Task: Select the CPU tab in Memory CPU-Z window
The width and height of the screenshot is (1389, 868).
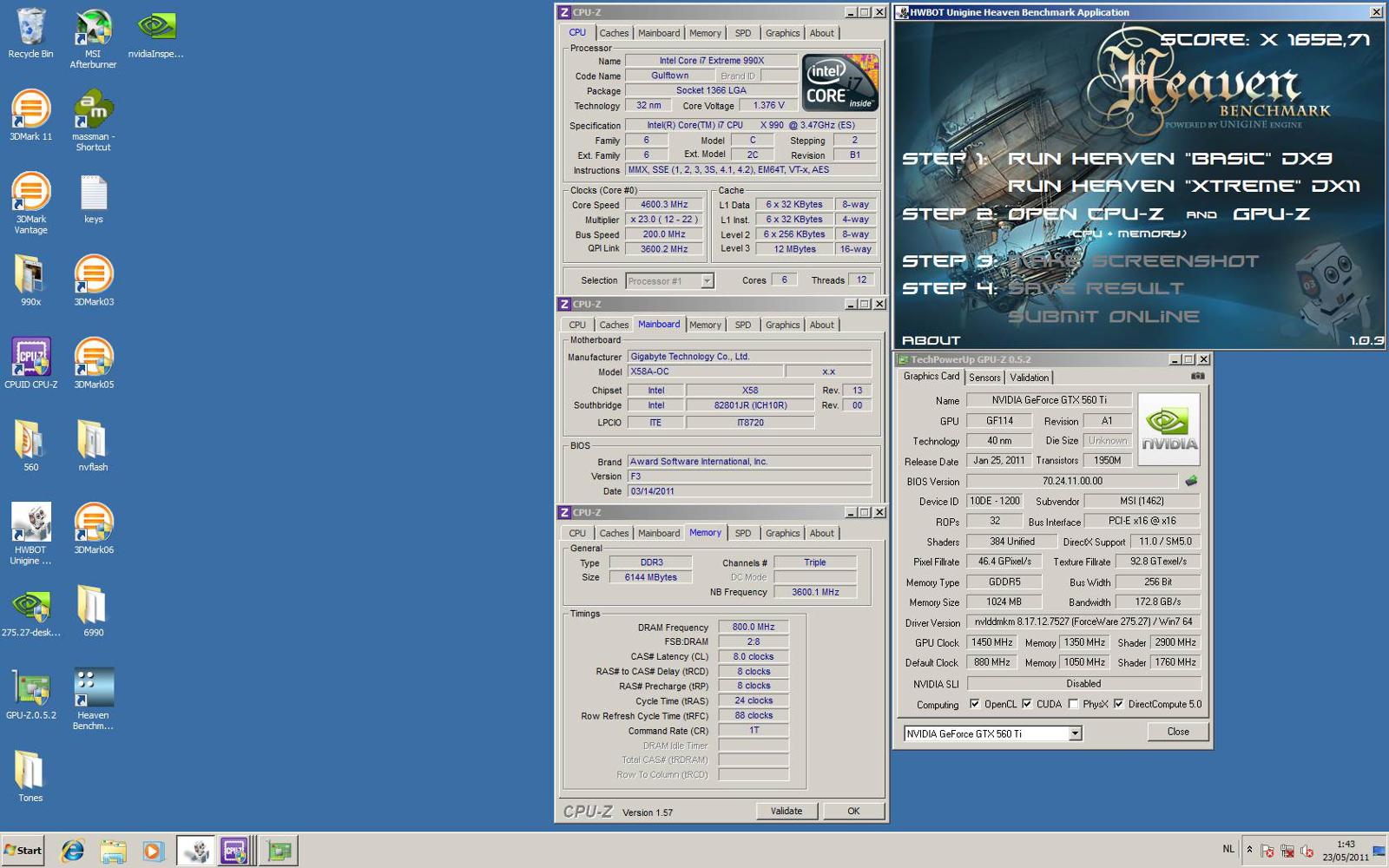Action: (577, 533)
